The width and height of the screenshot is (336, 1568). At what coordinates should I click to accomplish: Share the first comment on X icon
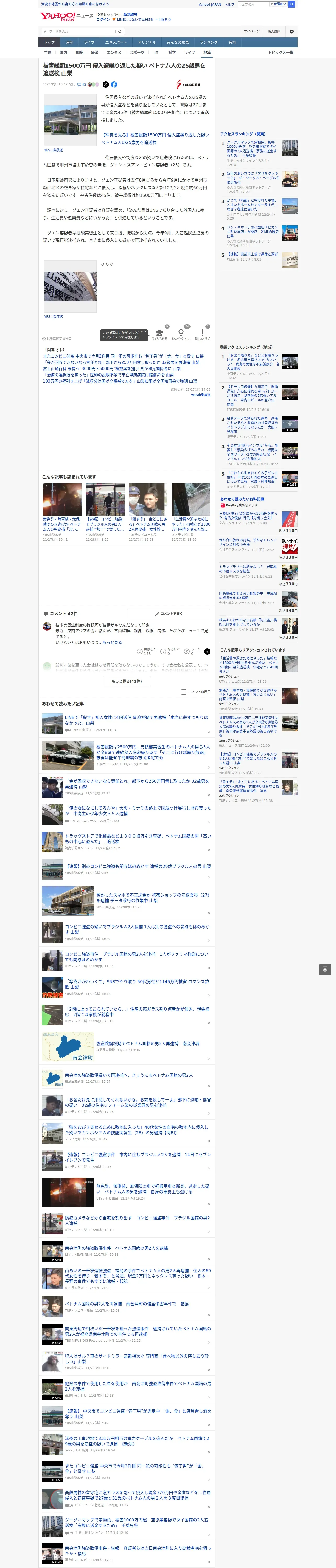[207, 651]
